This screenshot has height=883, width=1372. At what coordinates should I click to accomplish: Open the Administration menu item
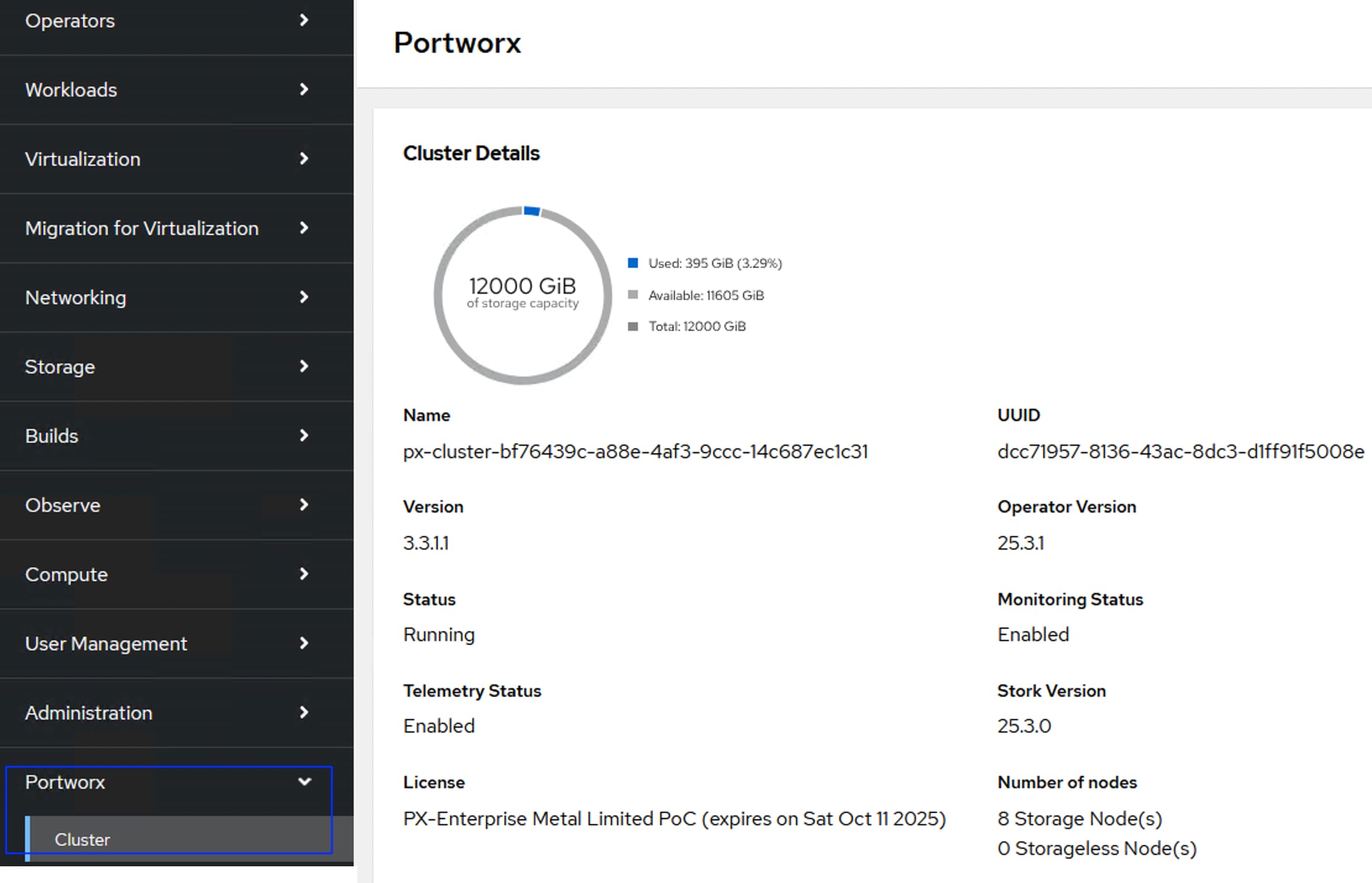point(88,713)
